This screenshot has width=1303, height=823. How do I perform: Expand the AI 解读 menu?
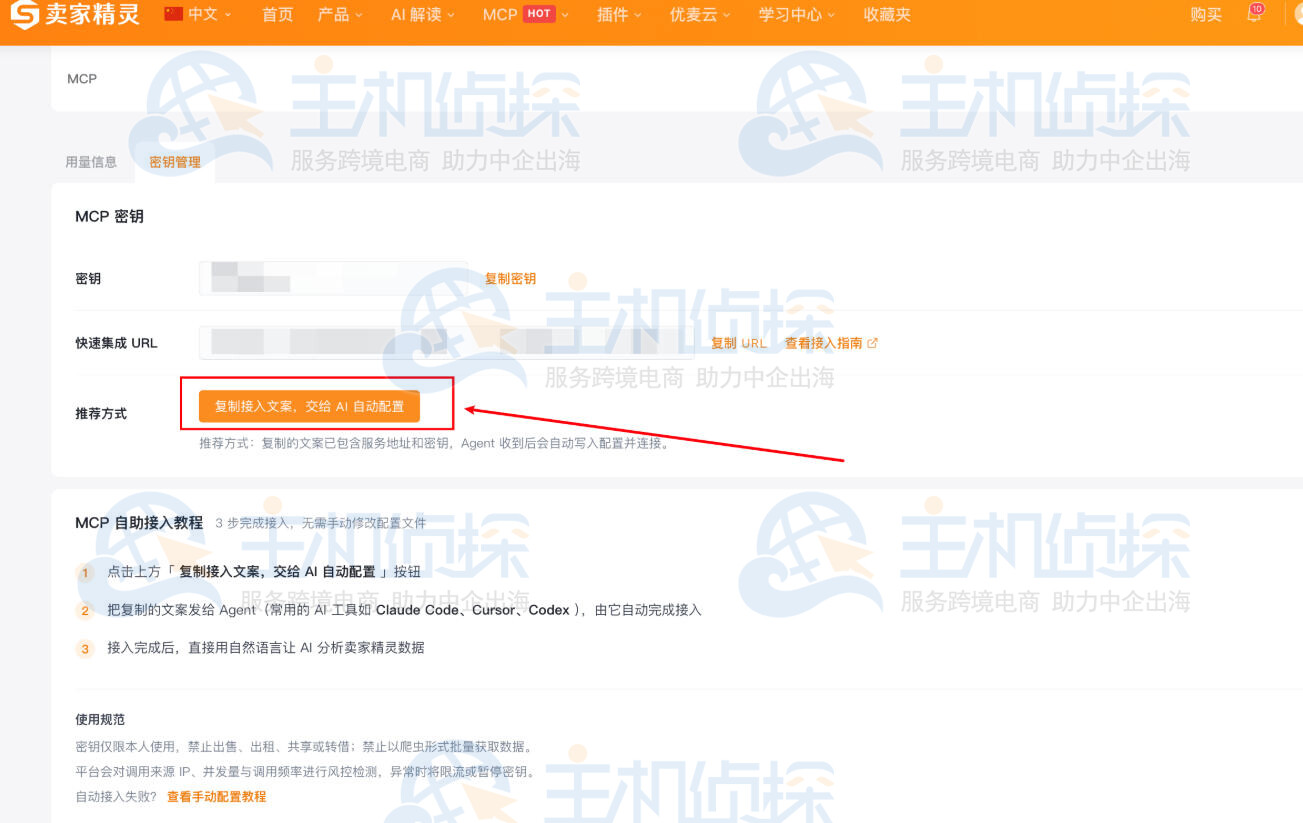point(423,15)
